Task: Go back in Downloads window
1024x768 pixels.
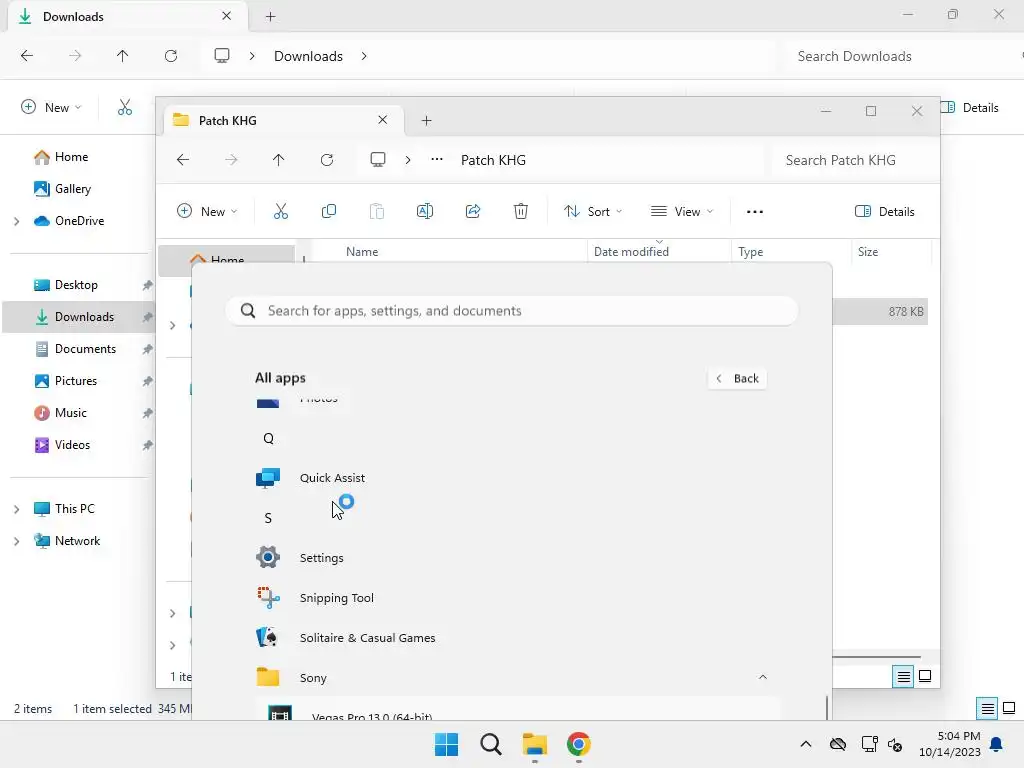Action: 27,56
